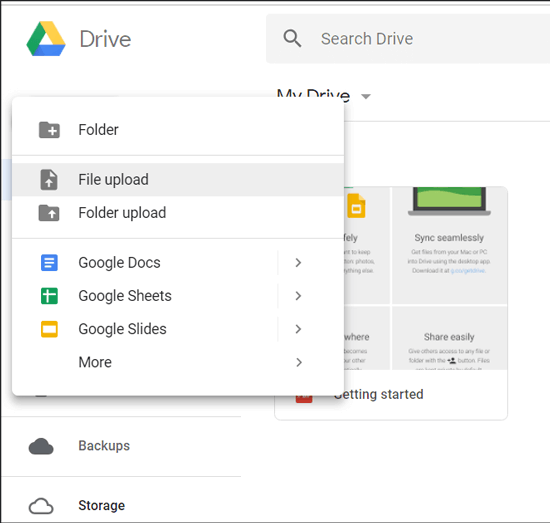Click the yellow Google Slides icon
This screenshot has width=550, height=523.
(x=49, y=329)
